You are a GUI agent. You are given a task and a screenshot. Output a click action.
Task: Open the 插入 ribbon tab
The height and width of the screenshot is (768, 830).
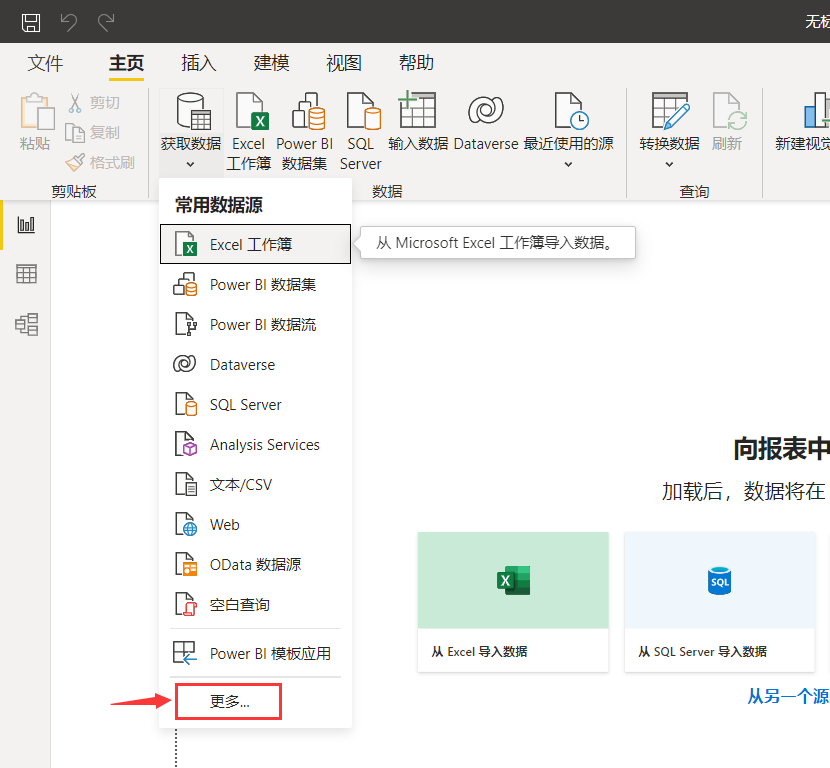tap(198, 63)
